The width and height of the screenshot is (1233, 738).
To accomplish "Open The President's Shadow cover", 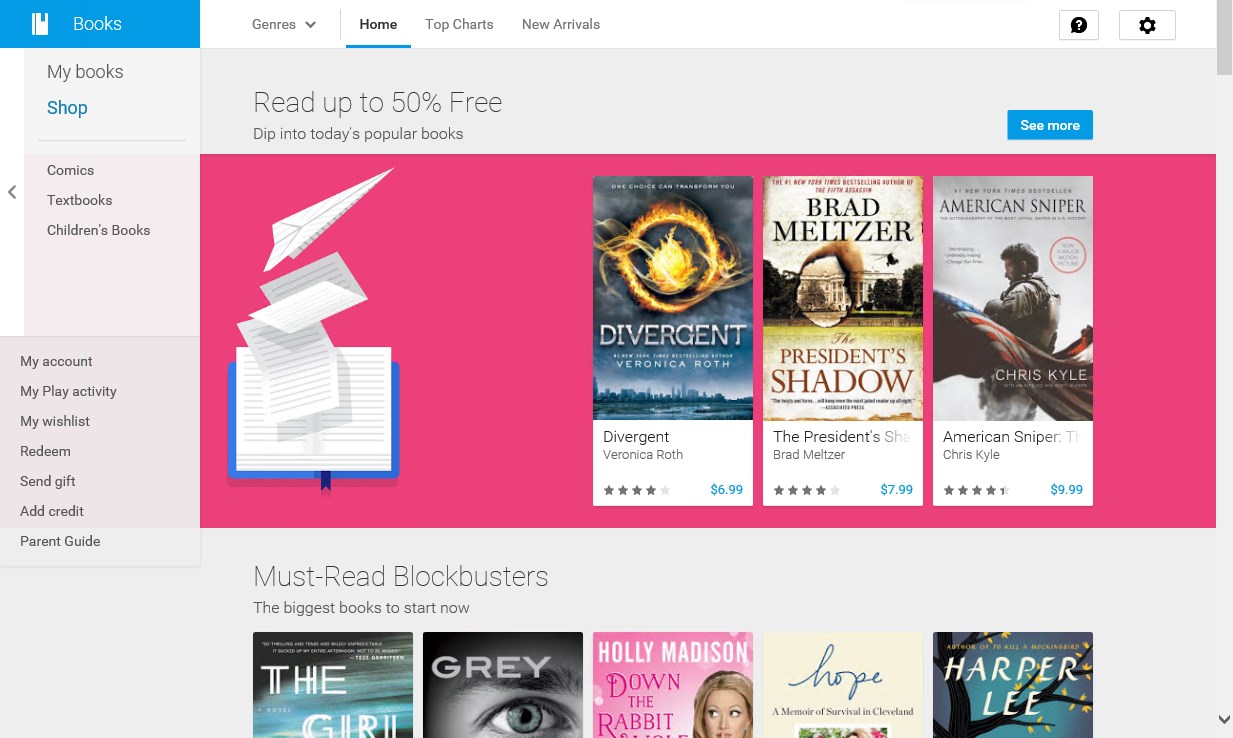I will coord(843,298).
